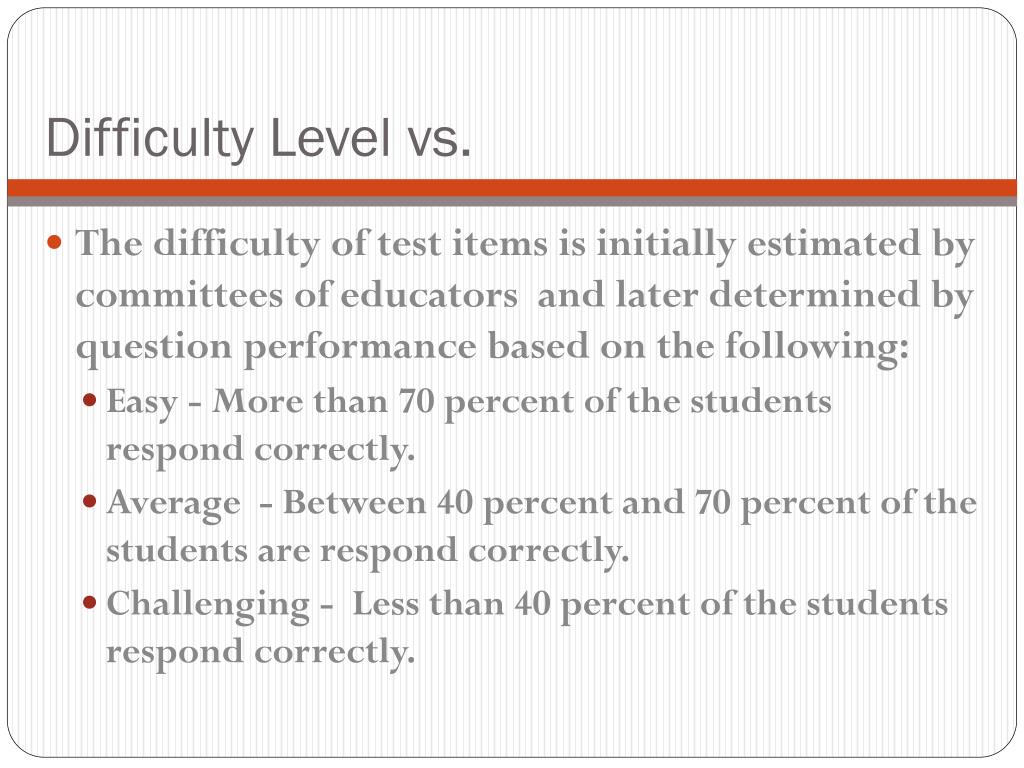
Task: Click "More than 70 percent of the students"
Action: coord(522,402)
